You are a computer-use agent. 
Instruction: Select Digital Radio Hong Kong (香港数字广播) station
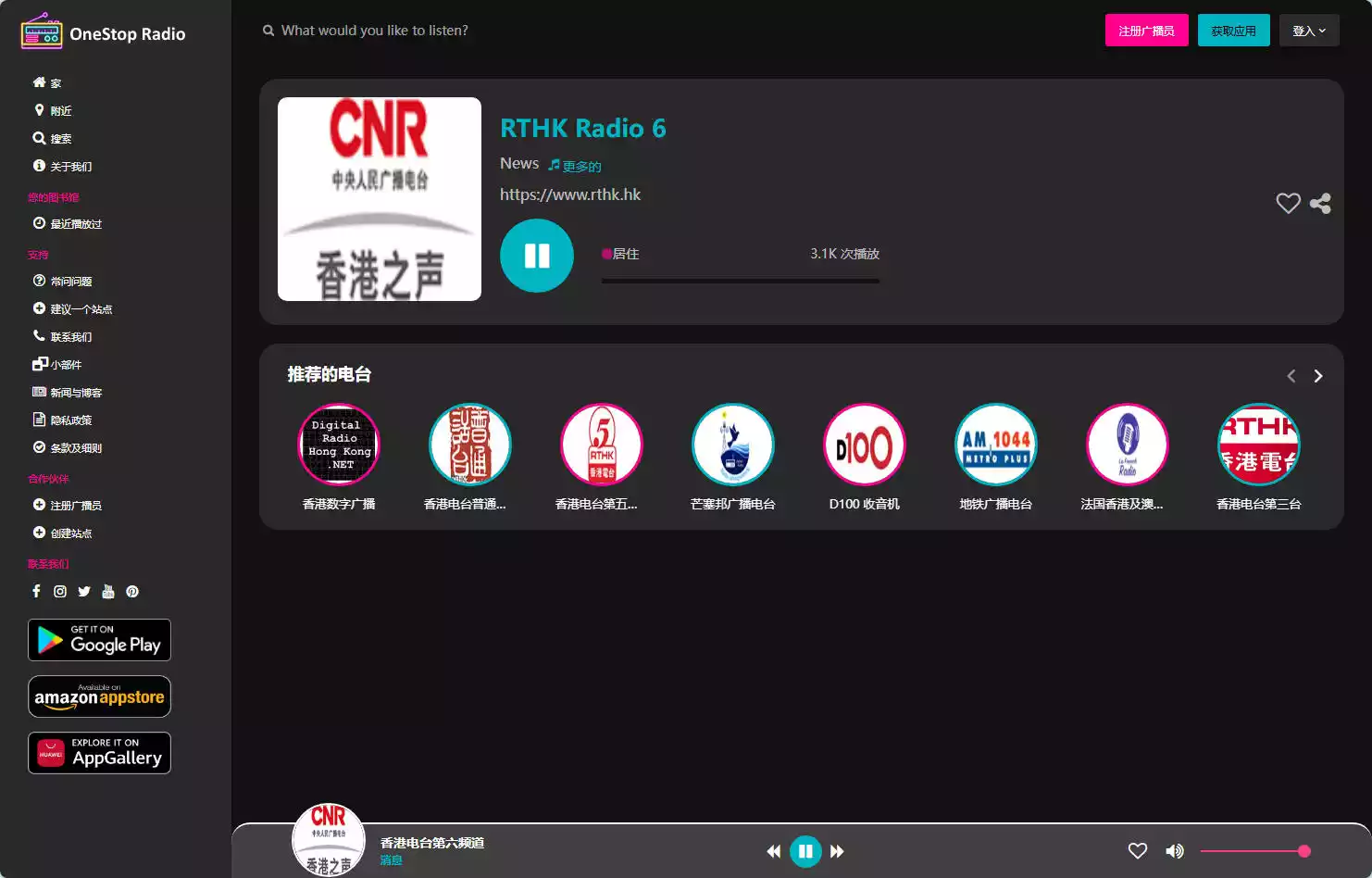tap(339, 445)
